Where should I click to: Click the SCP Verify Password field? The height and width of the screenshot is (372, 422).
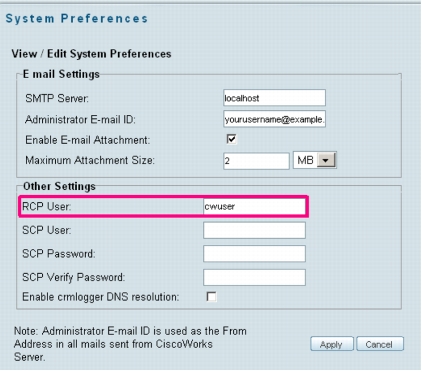[x=254, y=277]
